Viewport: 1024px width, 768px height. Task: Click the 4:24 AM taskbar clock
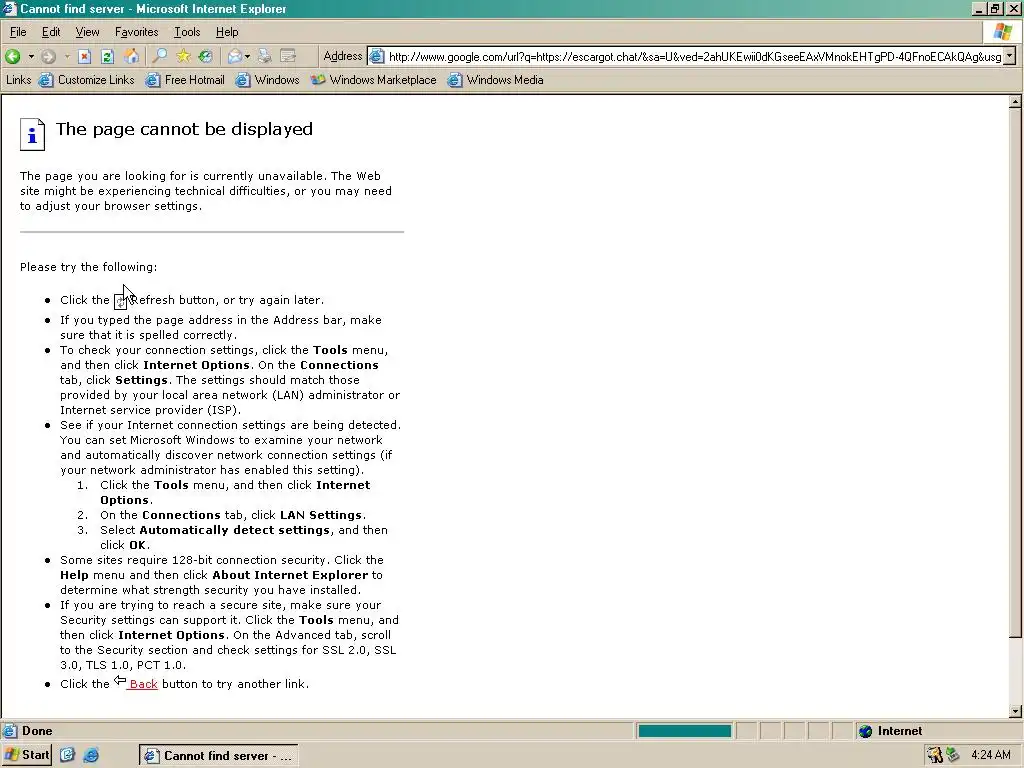991,755
